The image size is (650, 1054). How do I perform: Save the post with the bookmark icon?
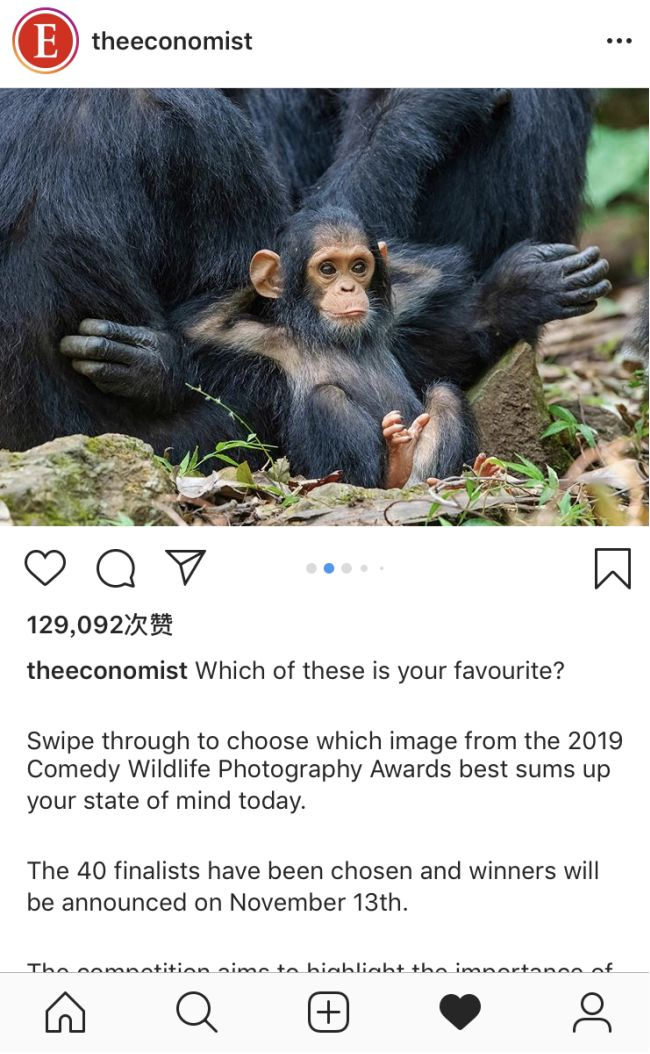tap(612, 569)
